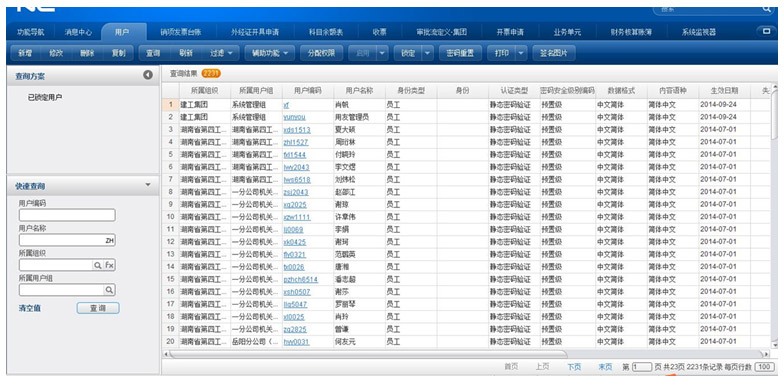Screen dimensions: 784x387
Task: Switch to the 消息中心 tab
Action: coord(78,32)
